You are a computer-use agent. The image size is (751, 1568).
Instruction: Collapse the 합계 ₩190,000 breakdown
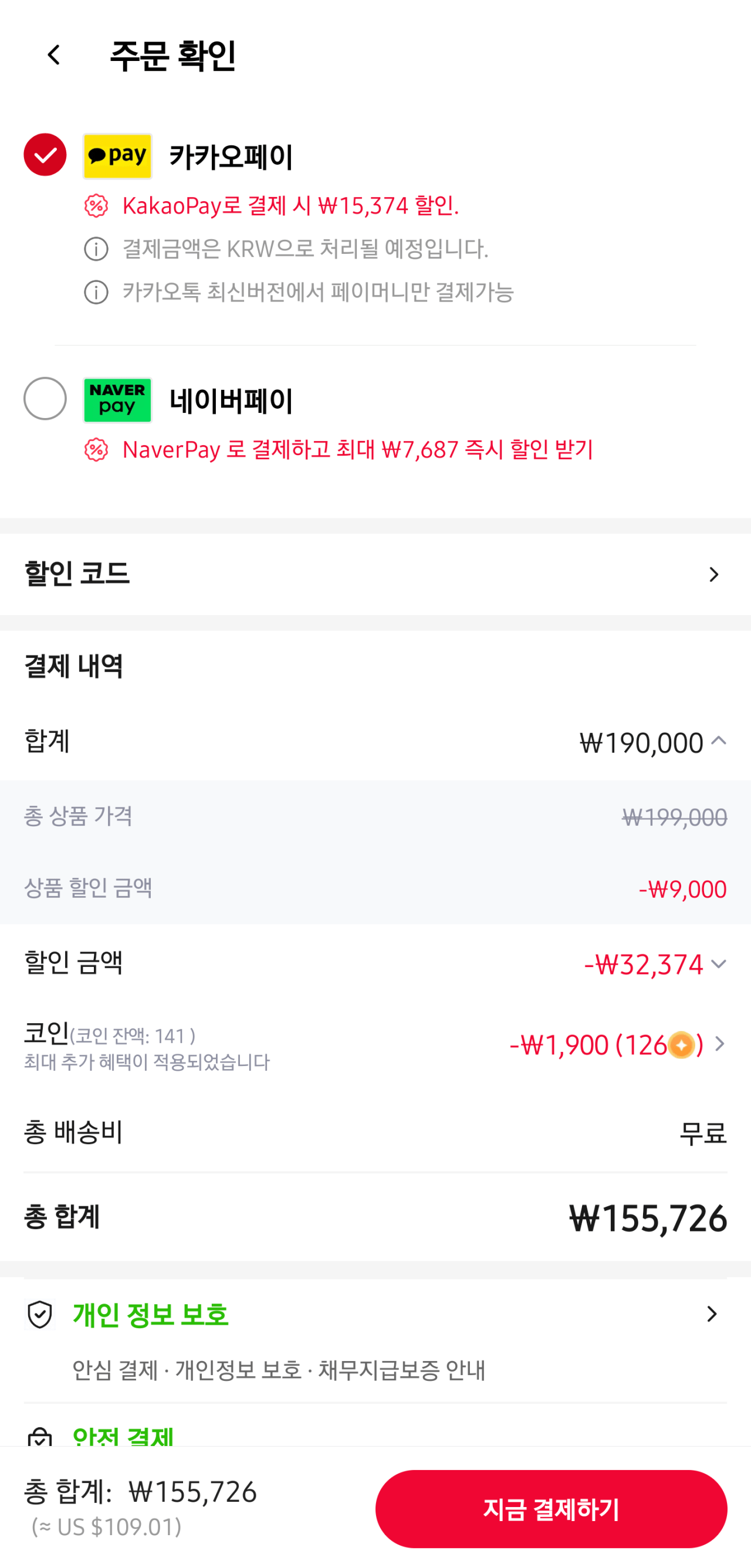coord(719,741)
